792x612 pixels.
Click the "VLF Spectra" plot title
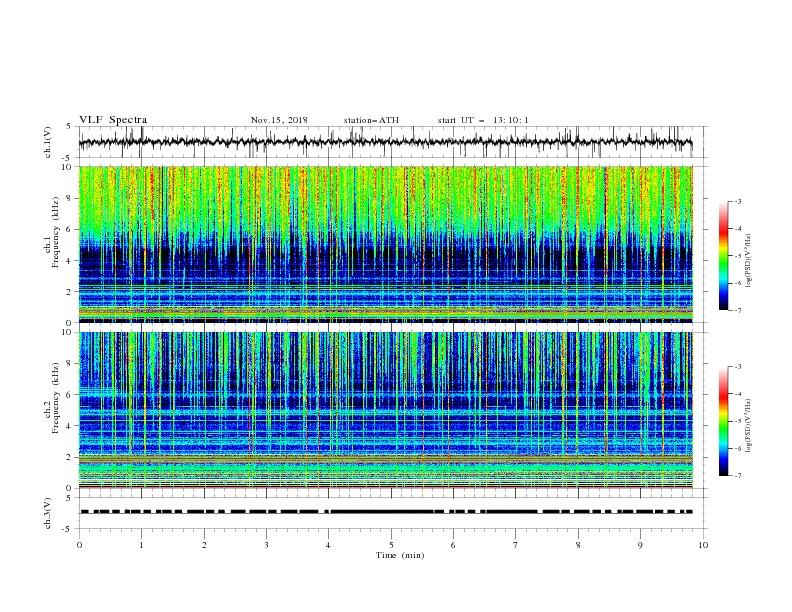pos(113,120)
